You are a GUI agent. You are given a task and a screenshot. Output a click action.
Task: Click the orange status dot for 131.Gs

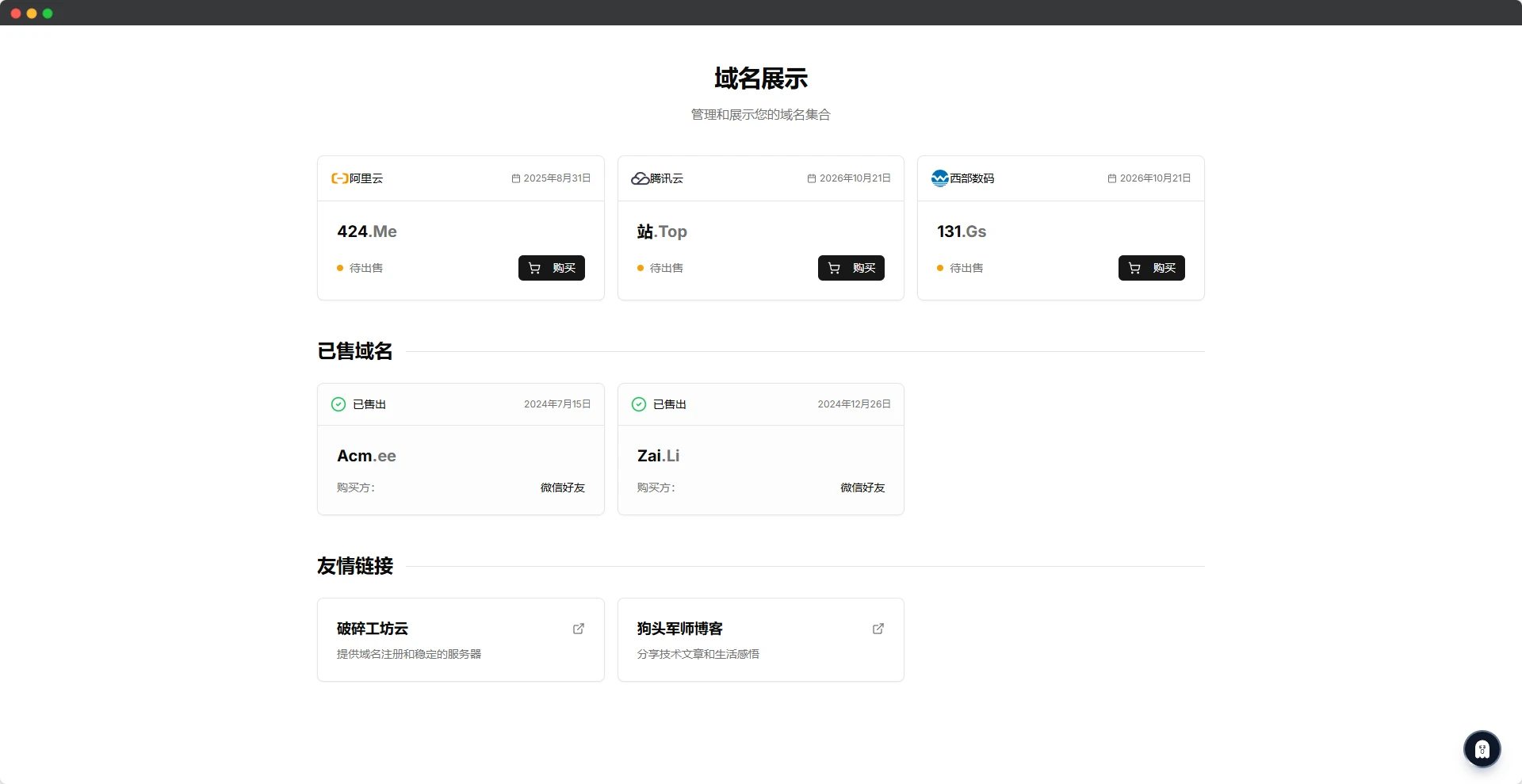pos(940,268)
